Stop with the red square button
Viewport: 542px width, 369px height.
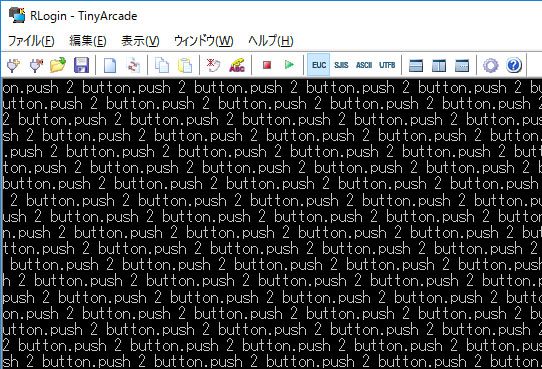click(x=267, y=65)
